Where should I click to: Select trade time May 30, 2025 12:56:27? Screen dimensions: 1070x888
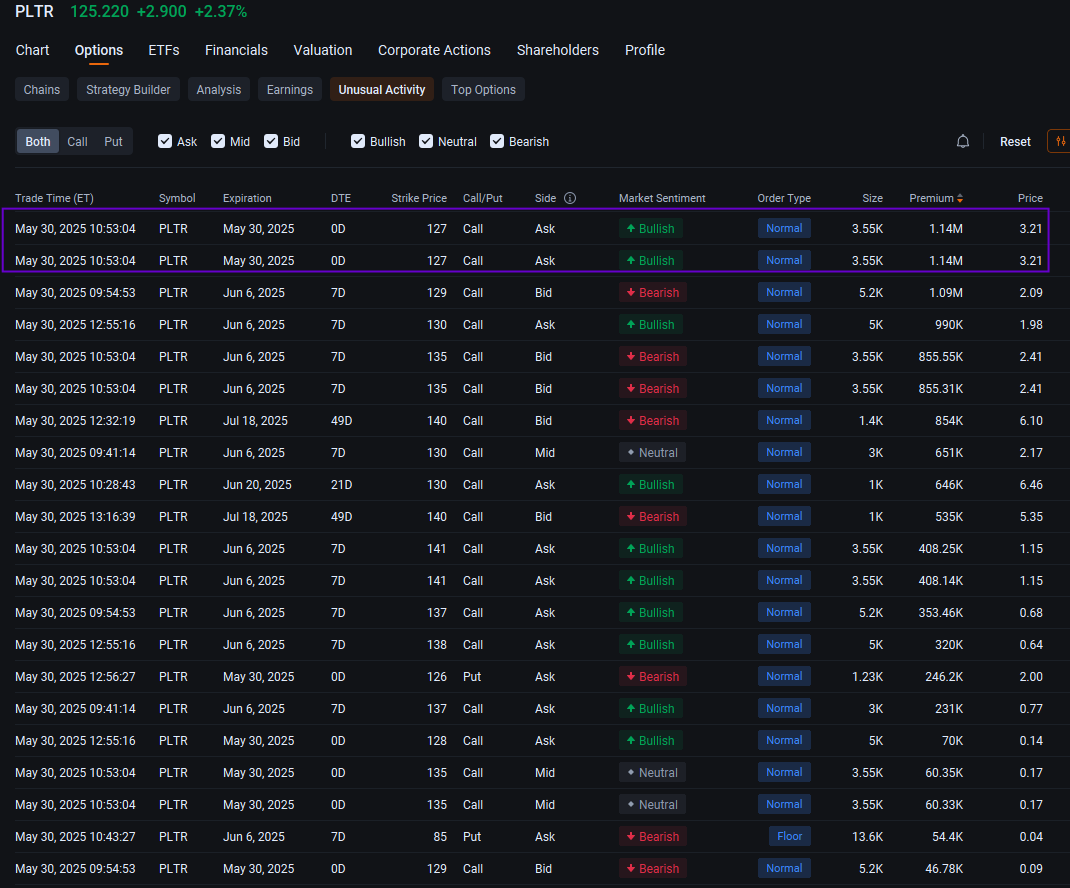pyautogui.click(x=75, y=676)
